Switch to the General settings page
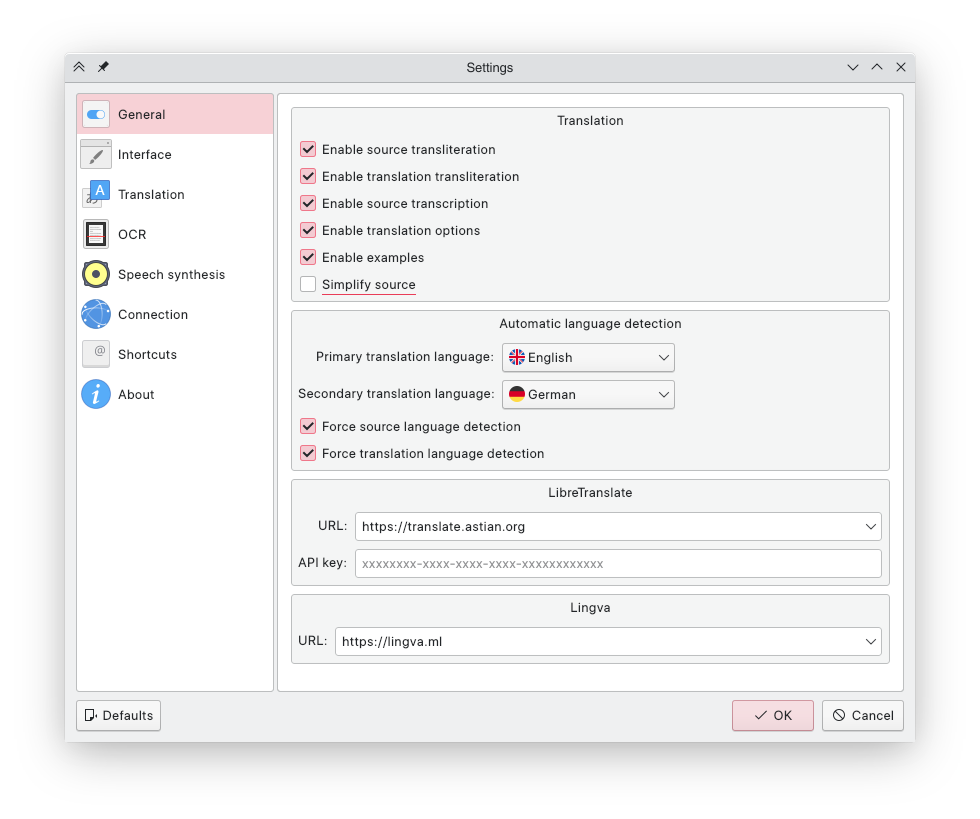 point(140,114)
